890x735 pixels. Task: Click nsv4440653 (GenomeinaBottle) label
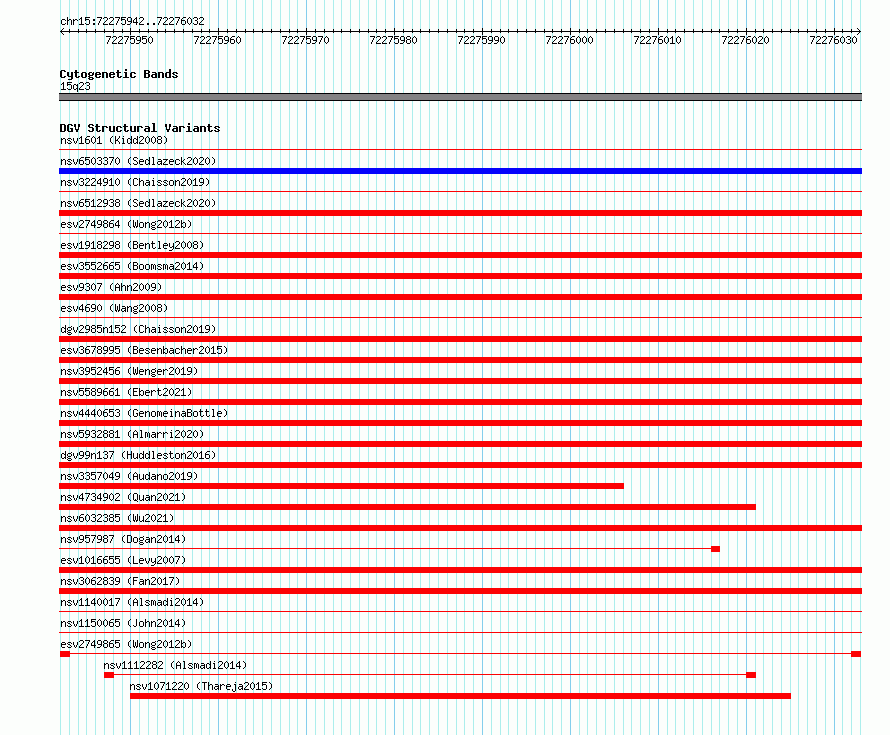click(x=144, y=413)
